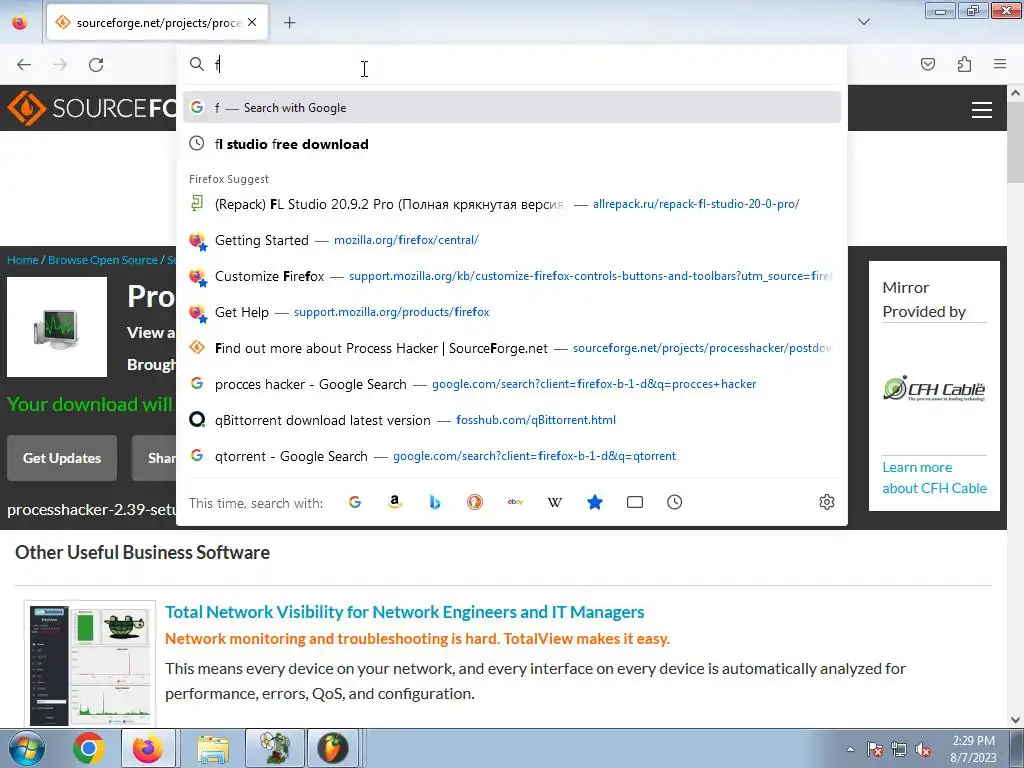This screenshot has width=1024, height=768.
Task: Open 'procces hacker - Google Search' suggestion
Action: point(511,383)
